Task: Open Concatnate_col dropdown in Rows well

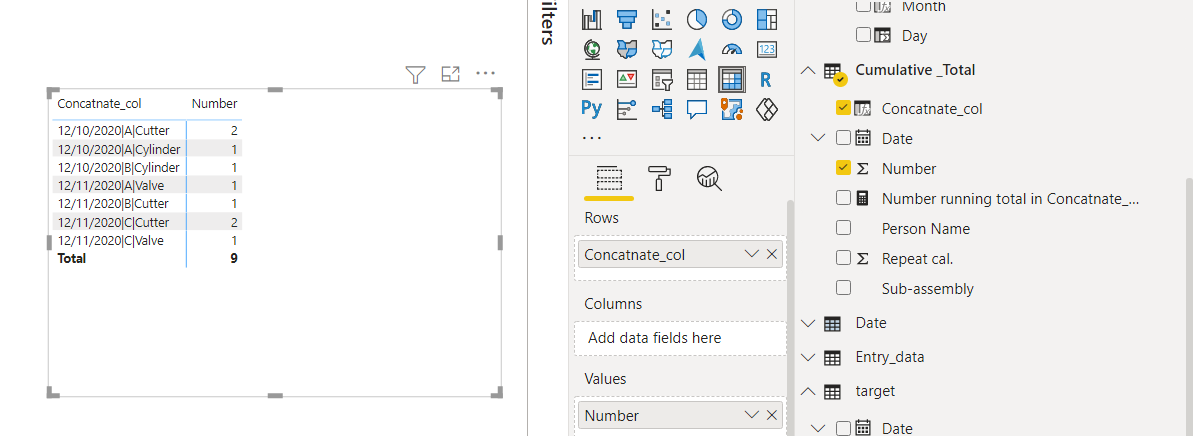Action: 752,254
